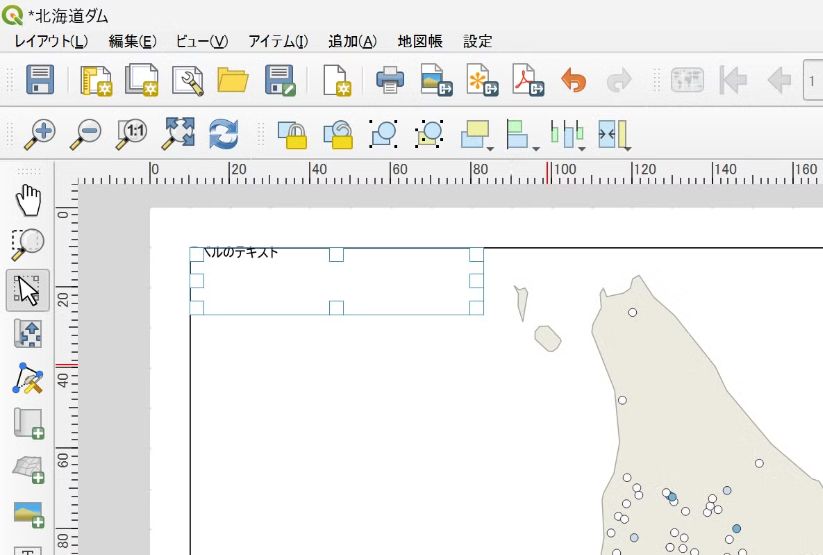The image size is (823, 555).
Task: Lock selected items
Action: 292,134
